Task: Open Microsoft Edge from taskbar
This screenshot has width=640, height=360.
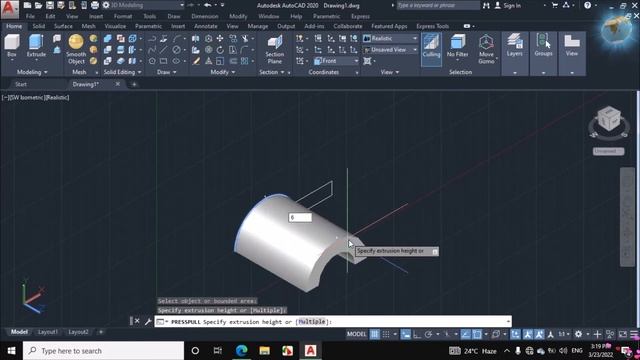Action: point(241,351)
